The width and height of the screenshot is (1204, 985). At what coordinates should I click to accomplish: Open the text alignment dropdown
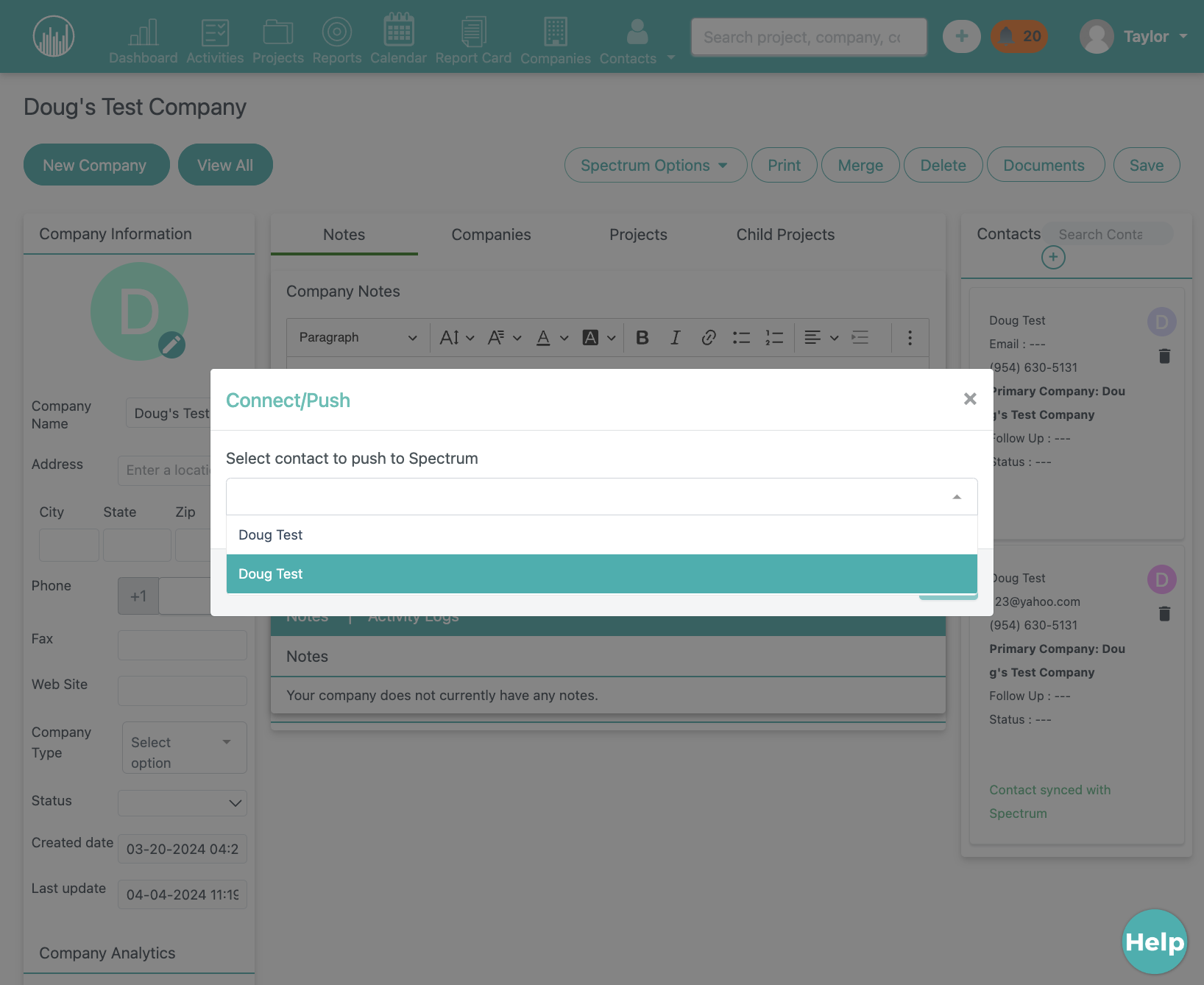point(821,337)
